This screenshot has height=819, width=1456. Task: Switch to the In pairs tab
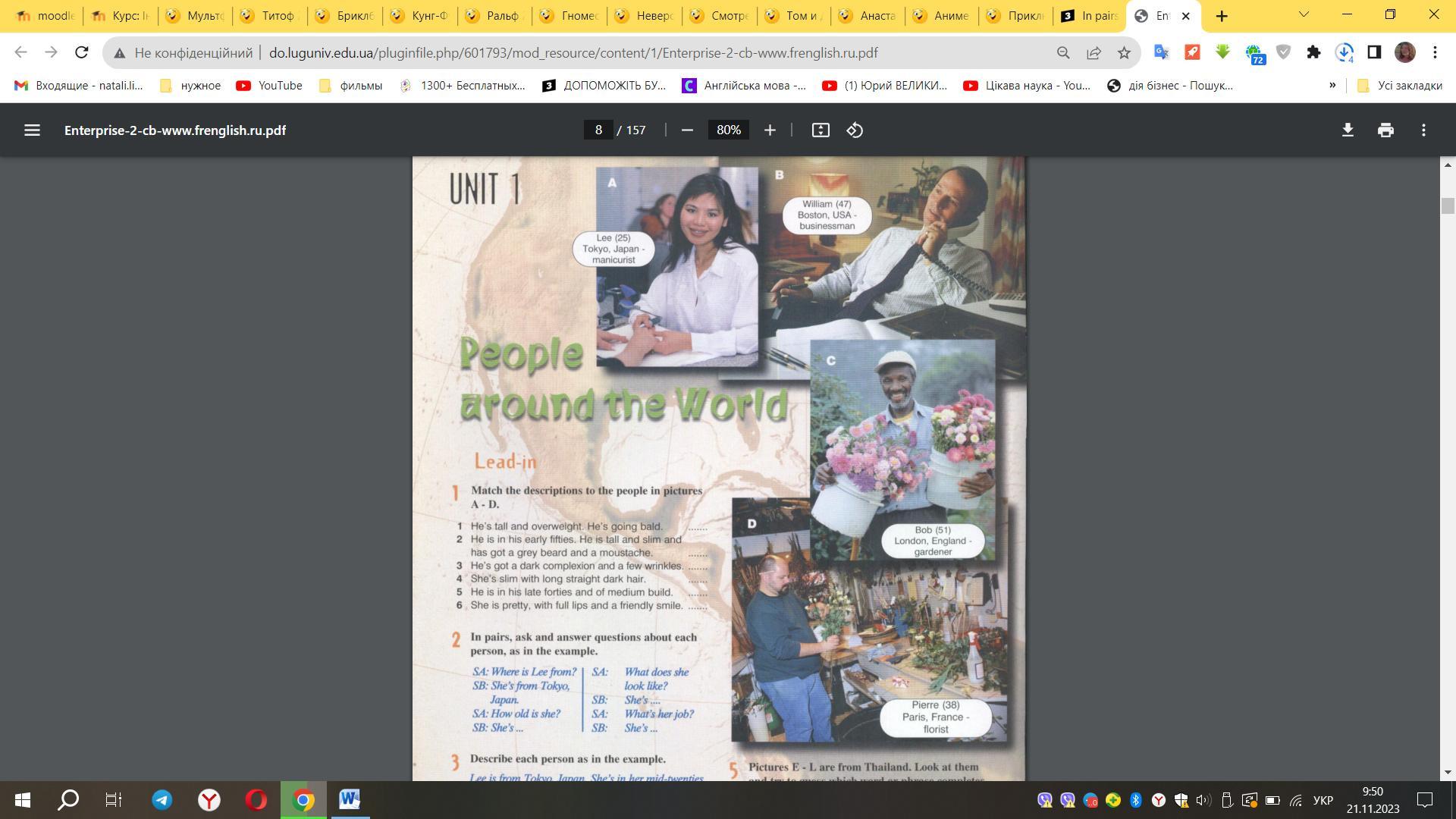click(1089, 16)
